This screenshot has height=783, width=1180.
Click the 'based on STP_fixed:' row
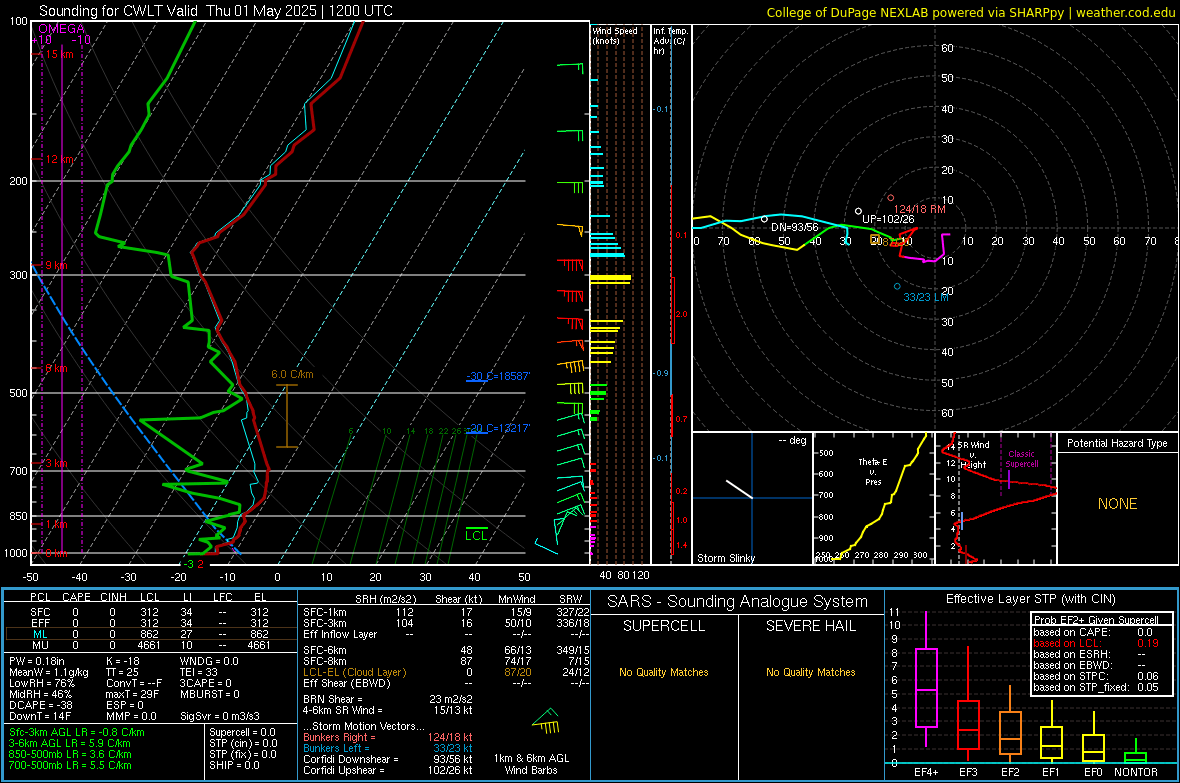tap(1096, 687)
